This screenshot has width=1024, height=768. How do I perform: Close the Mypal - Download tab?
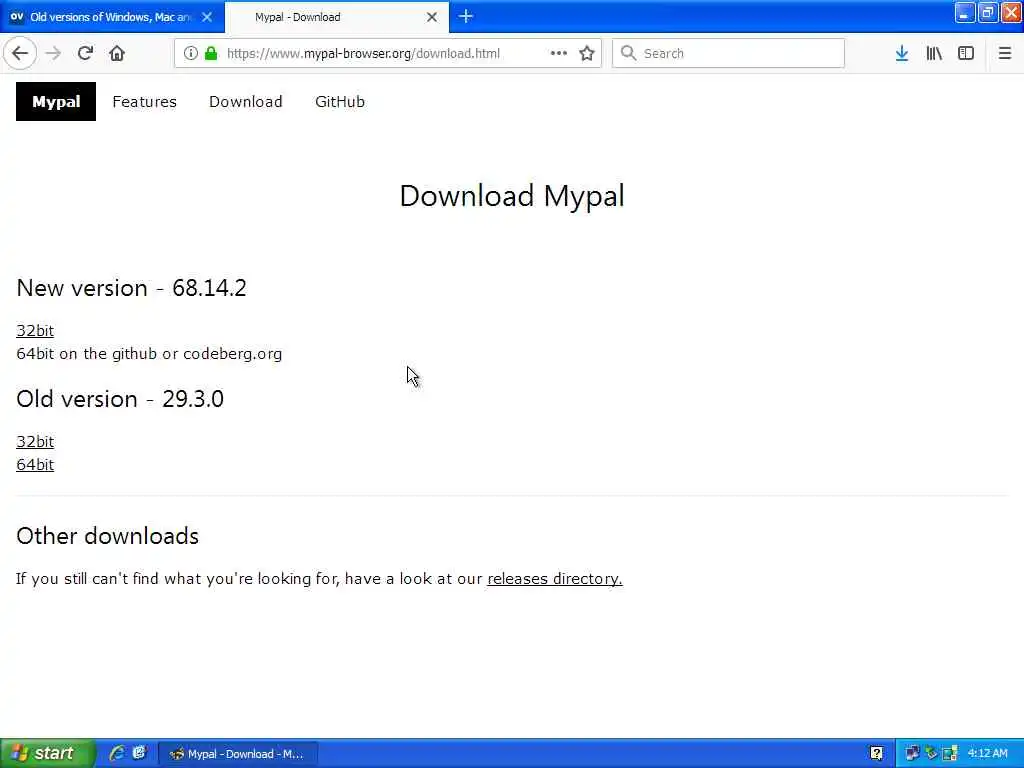pos(432,17)
